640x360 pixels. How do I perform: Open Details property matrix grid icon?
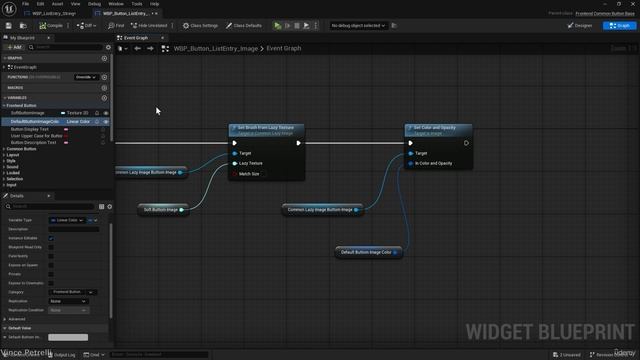[102, 207]
